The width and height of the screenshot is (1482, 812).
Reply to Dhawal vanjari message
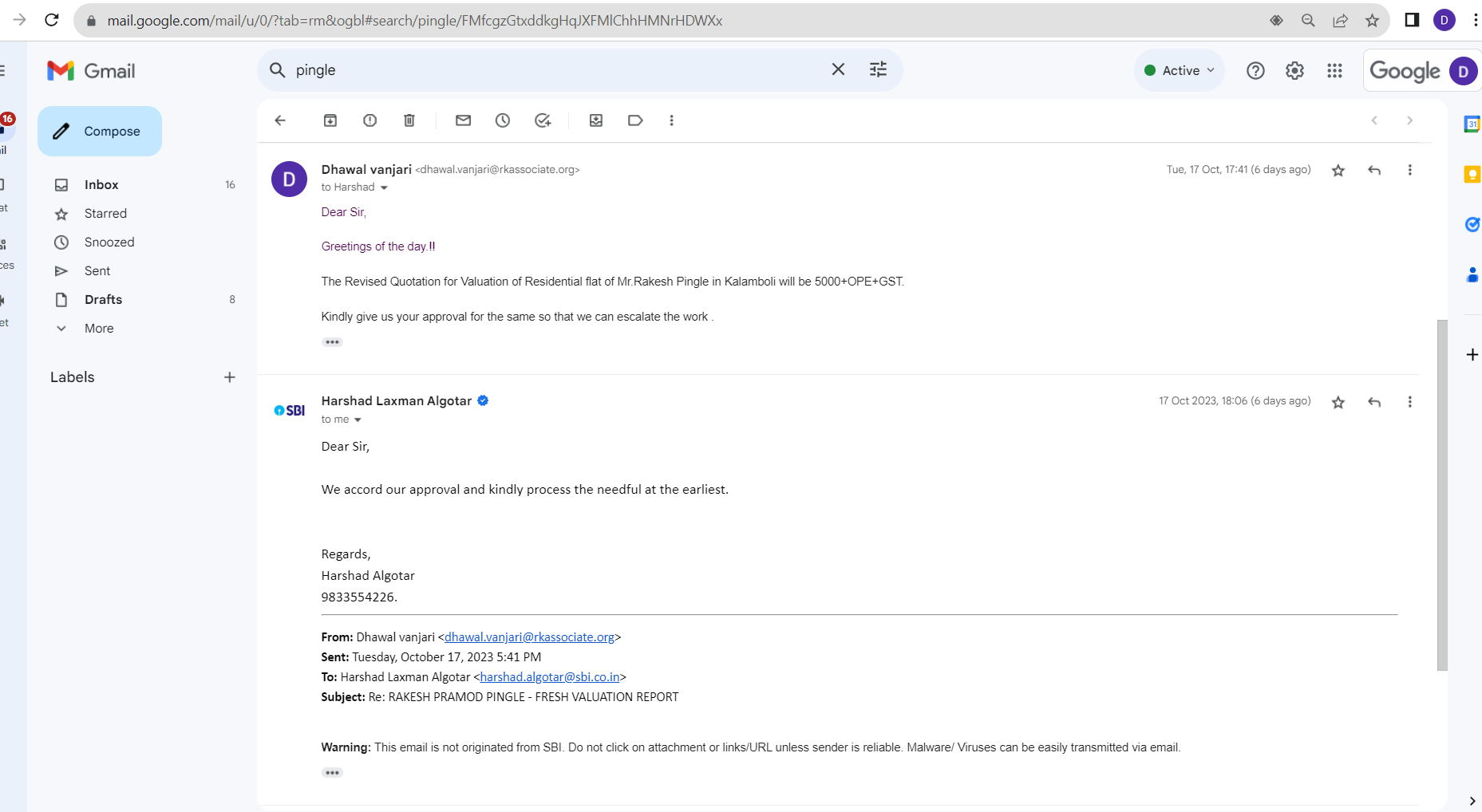click(1374, 170)
